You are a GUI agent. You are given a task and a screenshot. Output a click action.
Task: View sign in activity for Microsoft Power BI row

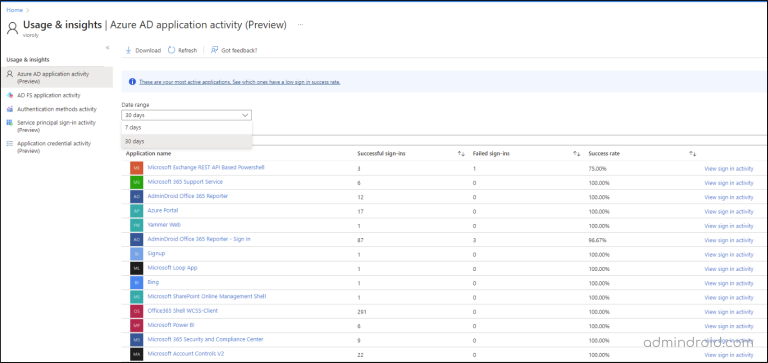point(729,326)
